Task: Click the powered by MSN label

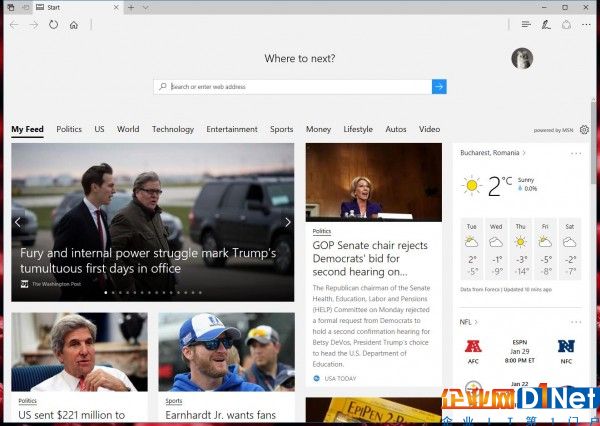Action: (x=553, y=130)
